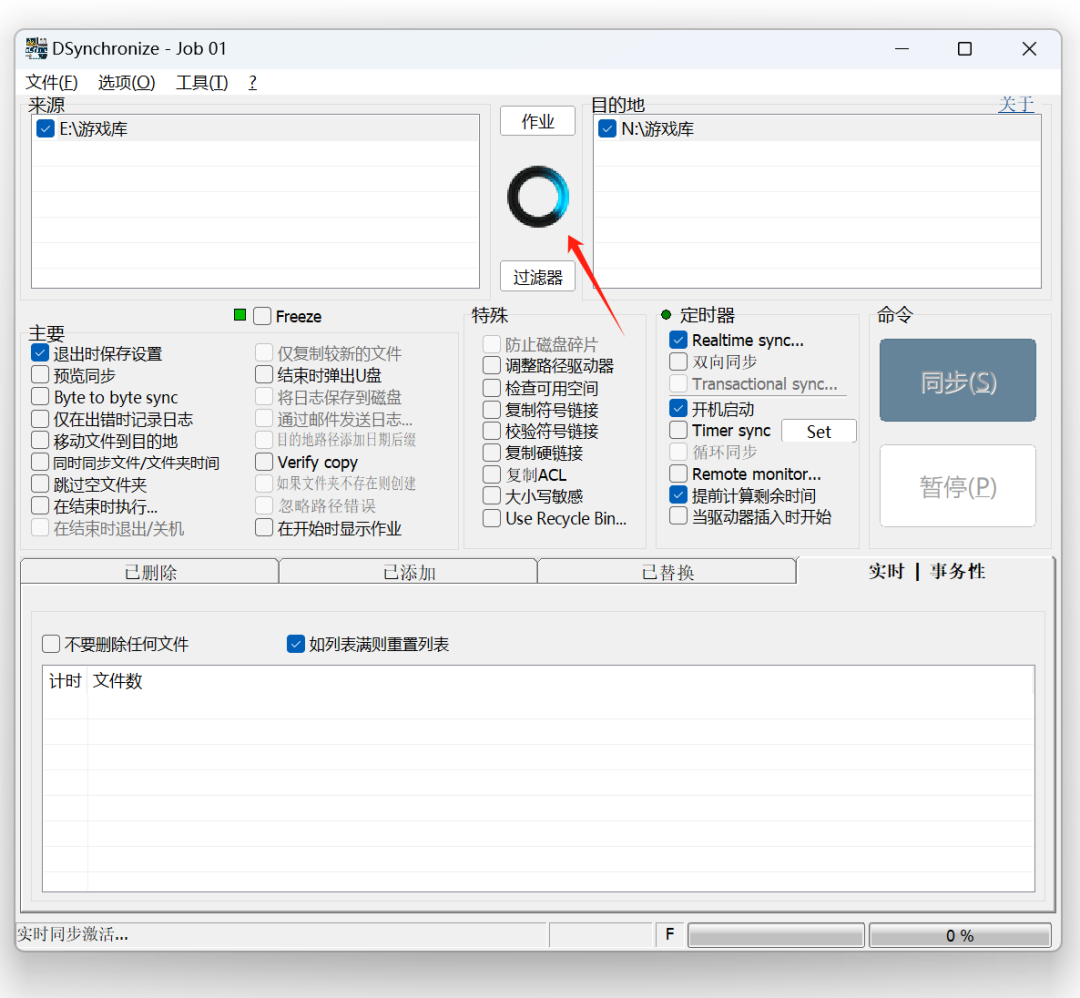Uncheck the N:\游戏库 destination entry
Screen dimensions: 1080x998
click(x=607, y=129)
